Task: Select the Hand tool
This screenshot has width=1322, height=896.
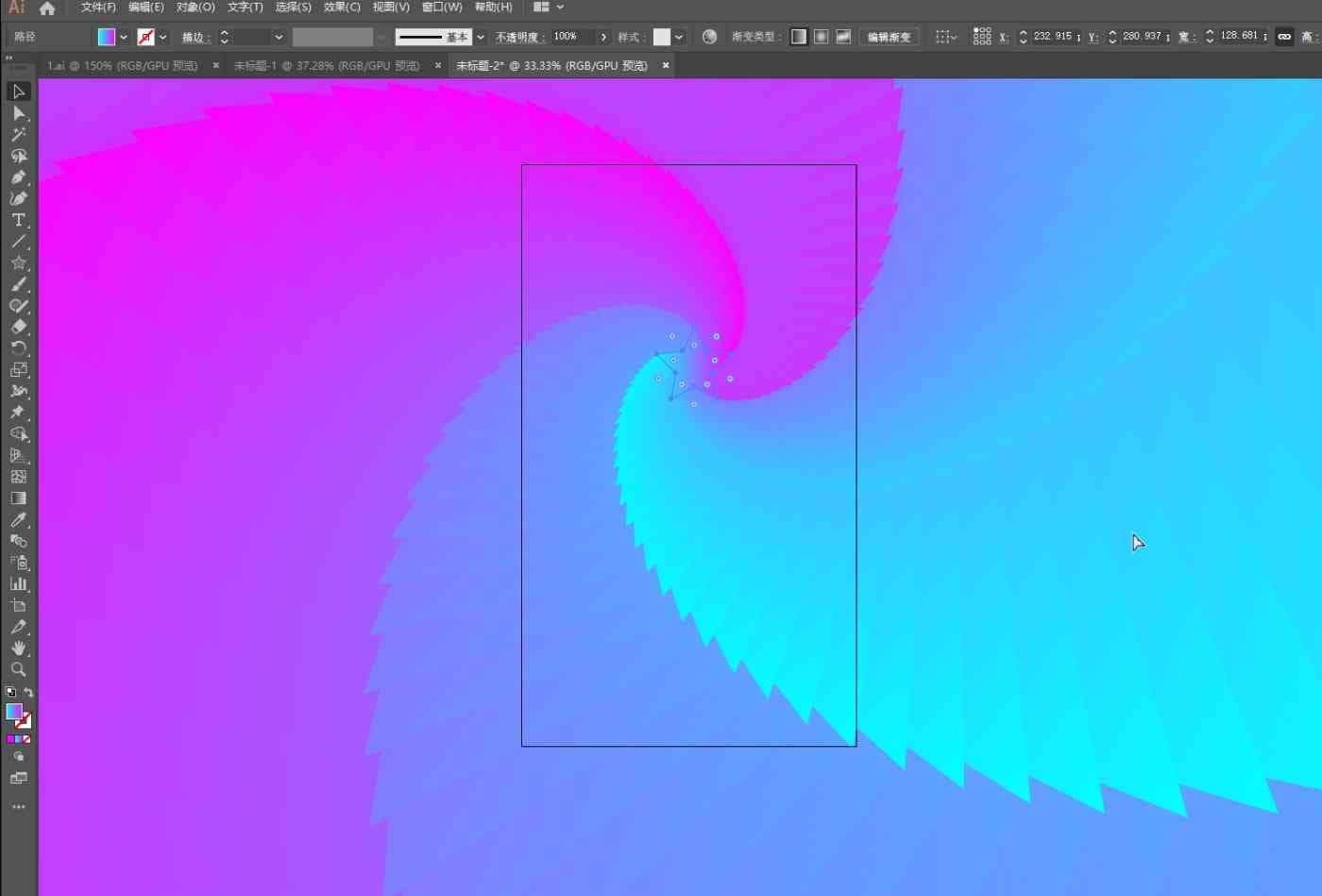Action: click(18, 649)
